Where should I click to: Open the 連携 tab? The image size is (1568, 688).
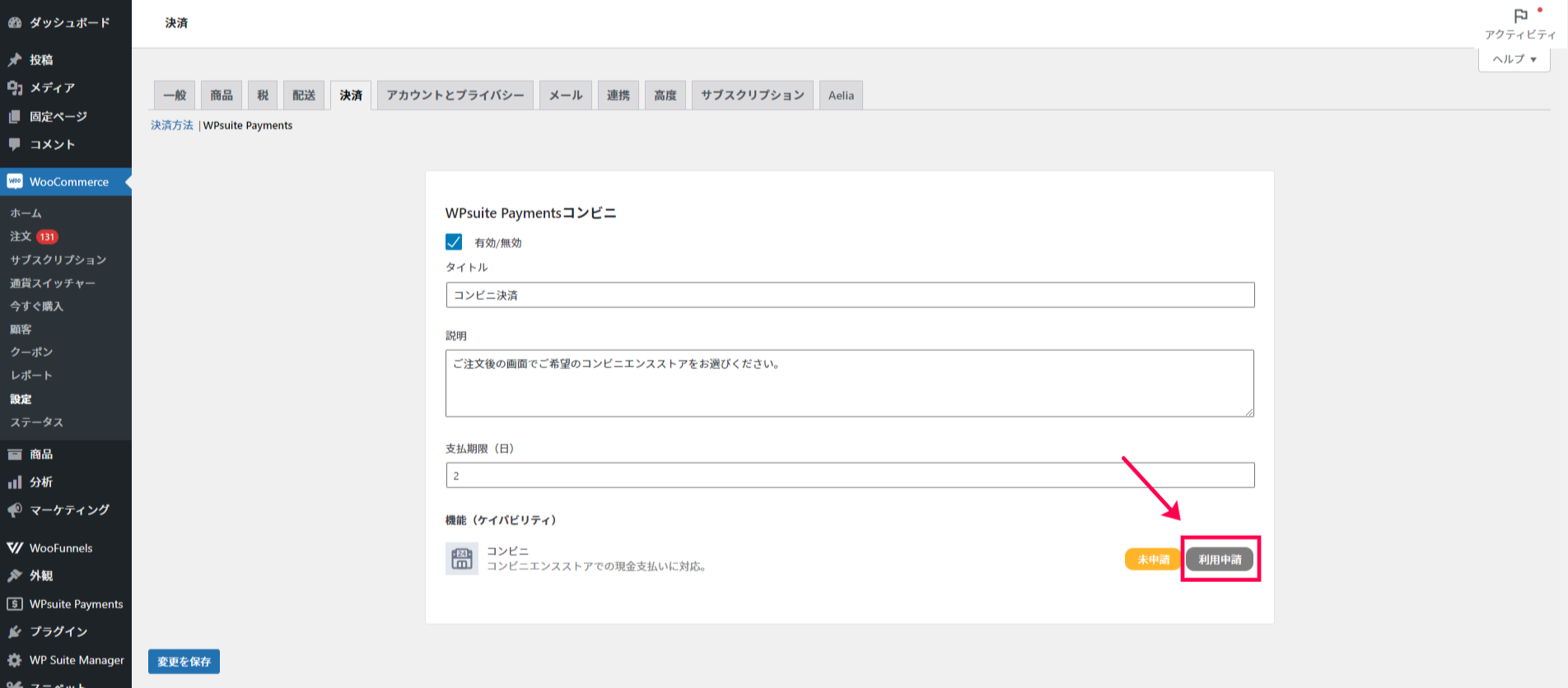pyautogui.click(x=618, y=95)
